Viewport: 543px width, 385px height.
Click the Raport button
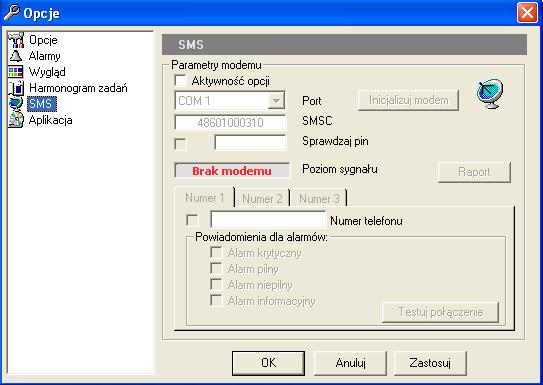tap(474, 172)
